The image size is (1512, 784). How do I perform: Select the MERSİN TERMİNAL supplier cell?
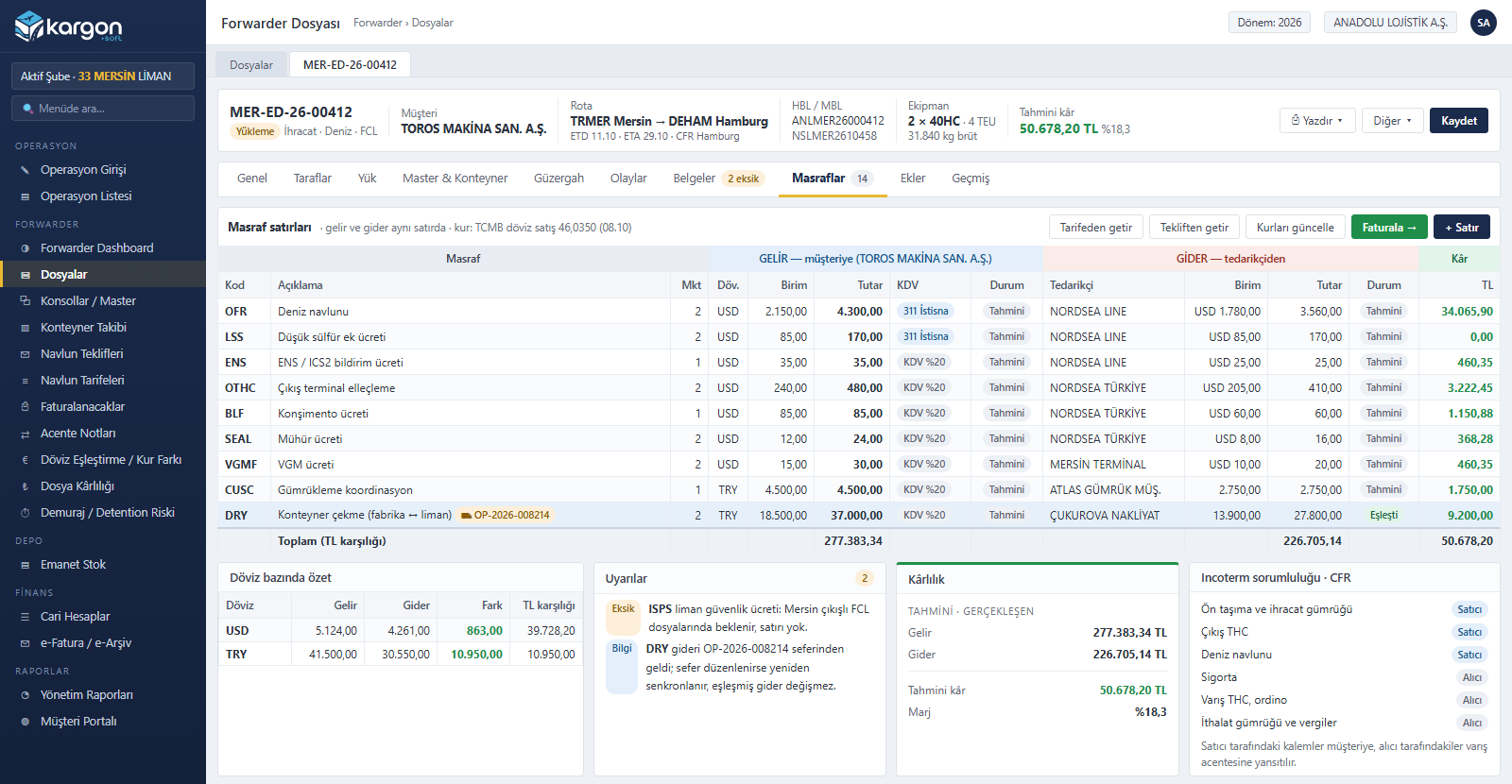[x=1113, y=465]
